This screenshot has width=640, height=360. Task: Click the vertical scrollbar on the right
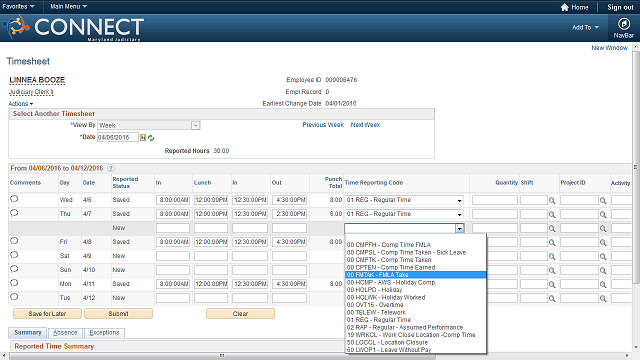click(636, 167)
